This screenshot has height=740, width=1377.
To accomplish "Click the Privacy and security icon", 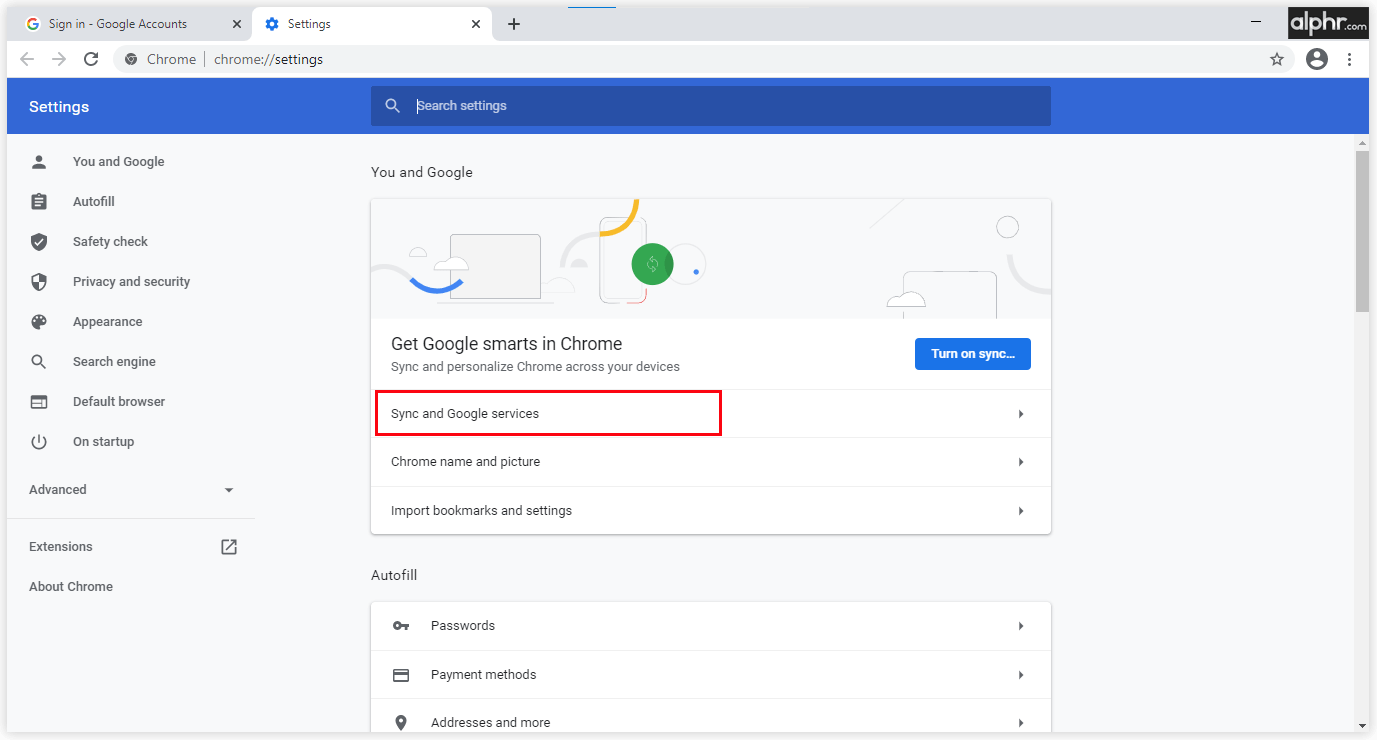I will click(x=38, y=281).
